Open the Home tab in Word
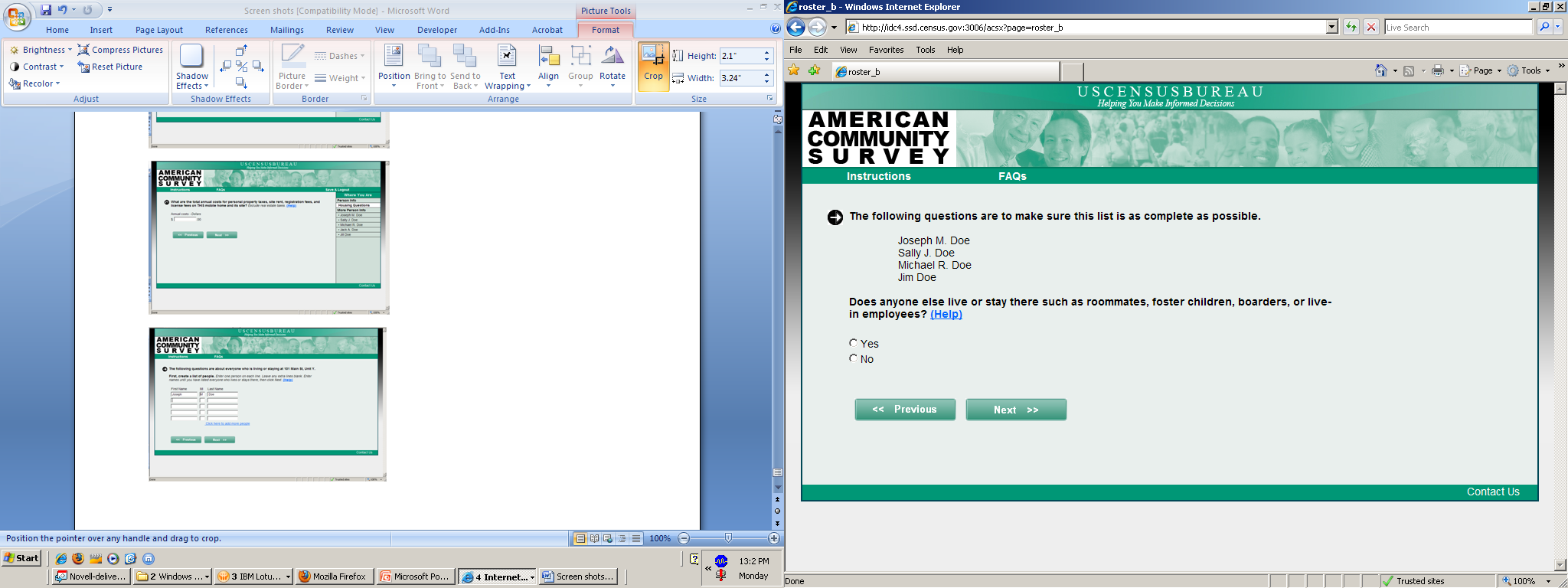Viewport: 1568px width, 588px height. click(x=57, y=30)
